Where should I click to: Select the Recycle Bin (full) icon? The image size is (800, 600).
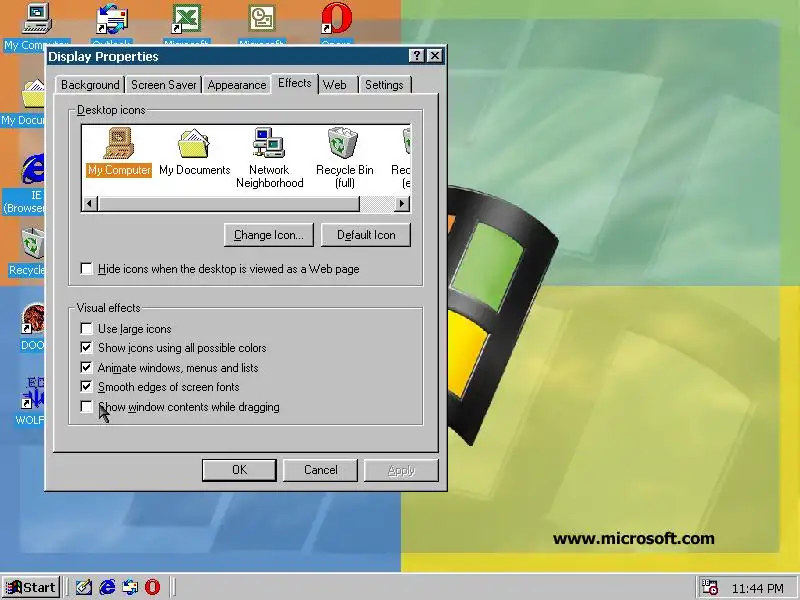click(x=344, y=158)
